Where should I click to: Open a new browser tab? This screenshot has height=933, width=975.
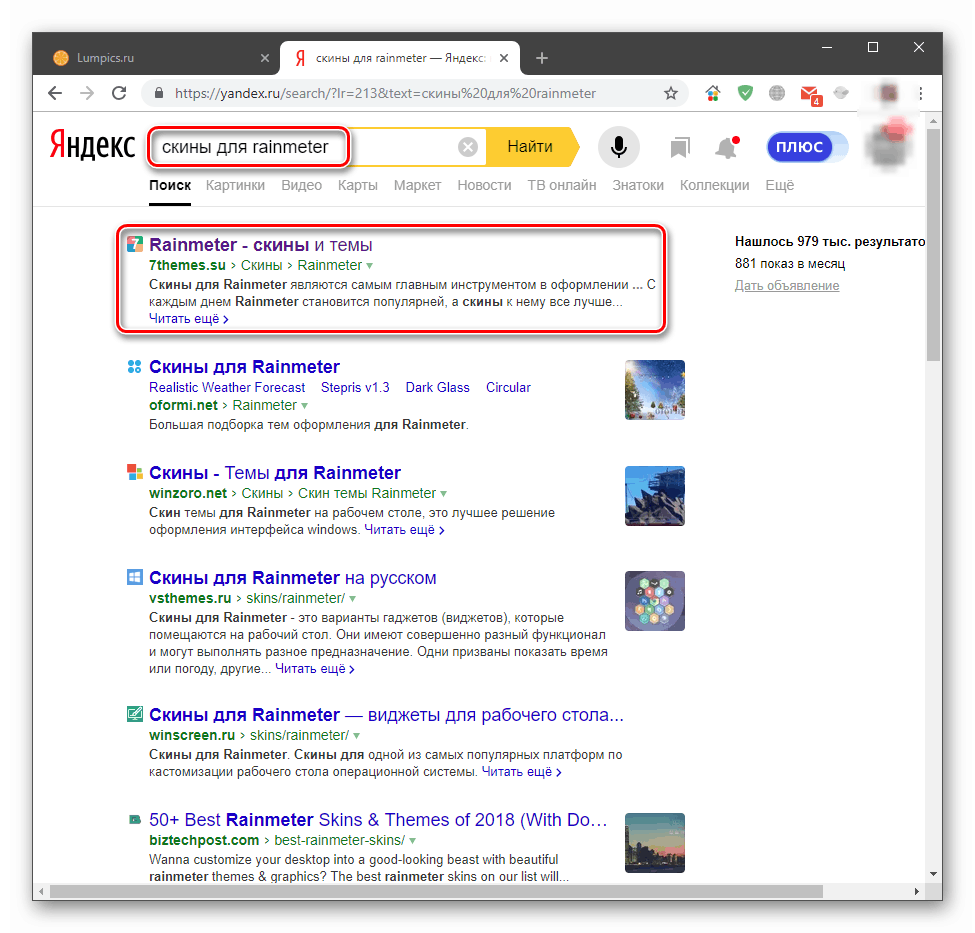542,58
